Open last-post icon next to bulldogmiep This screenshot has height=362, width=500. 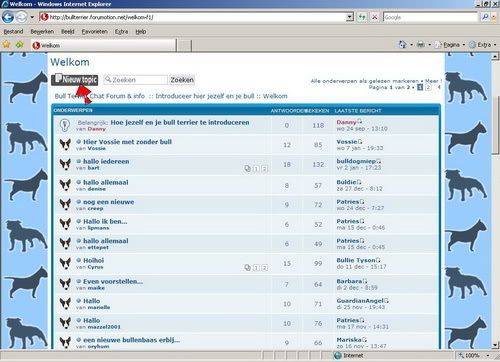(378, 161)
